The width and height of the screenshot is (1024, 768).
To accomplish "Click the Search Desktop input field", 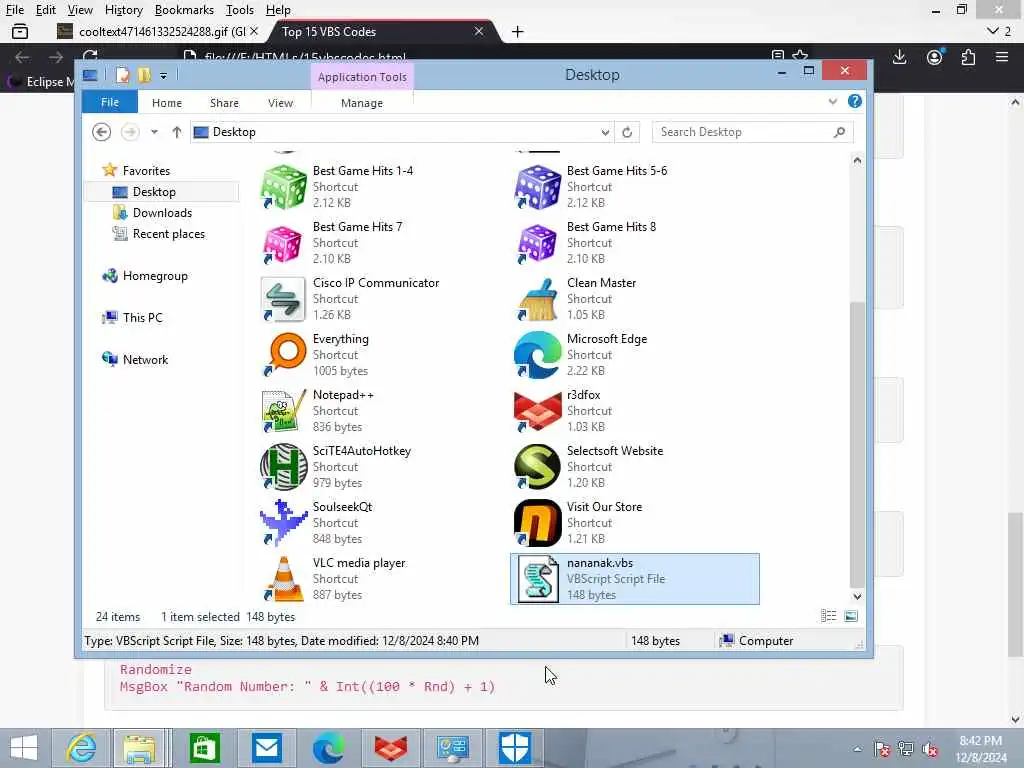I will coord(752,132).
